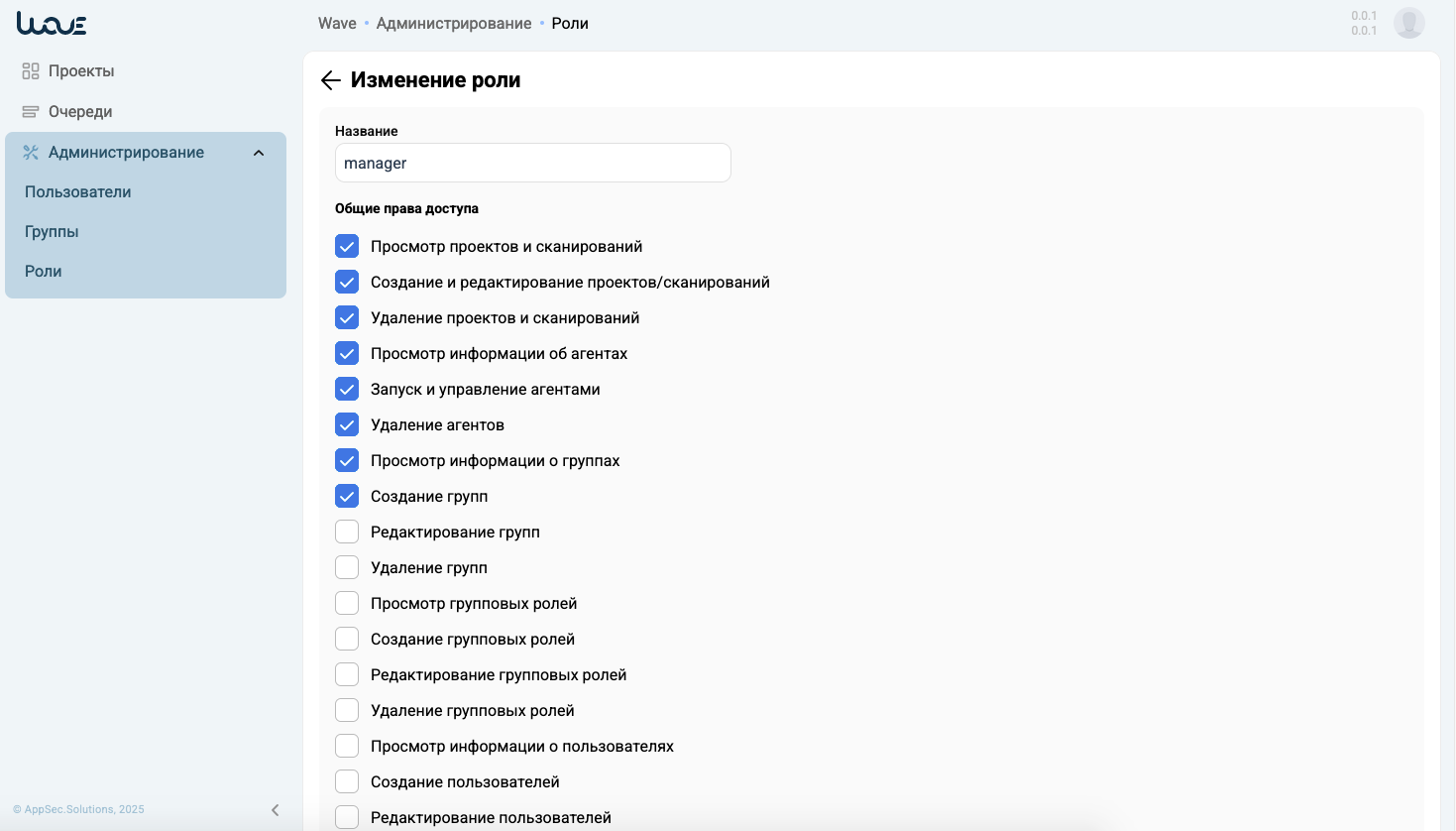Click the Администрирование tools icon
The width and height of the screenshot is (1456, 831).
click(31, 153)
